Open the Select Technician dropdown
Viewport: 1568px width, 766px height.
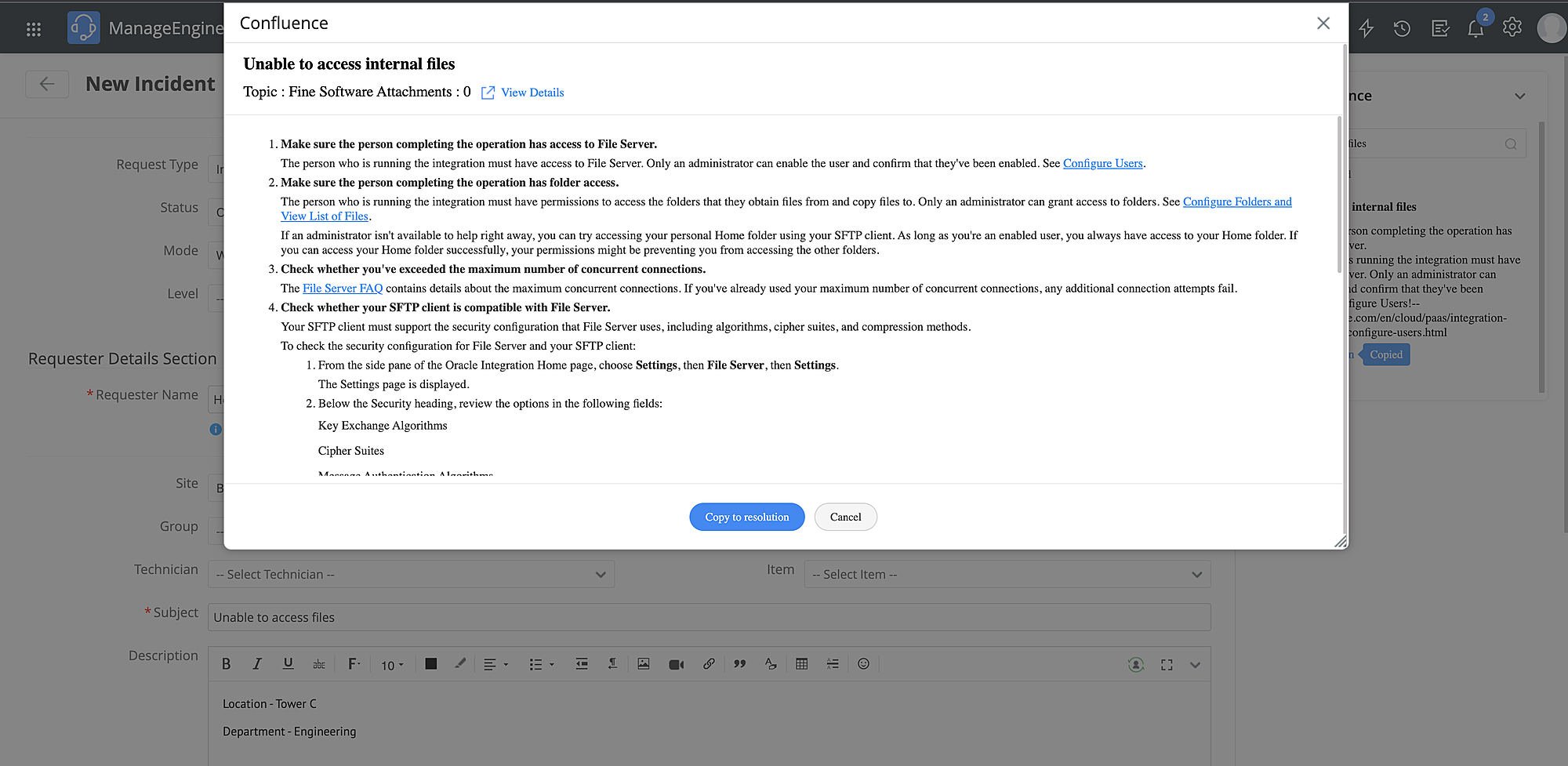pyautogui.click(x=411, y=574)
